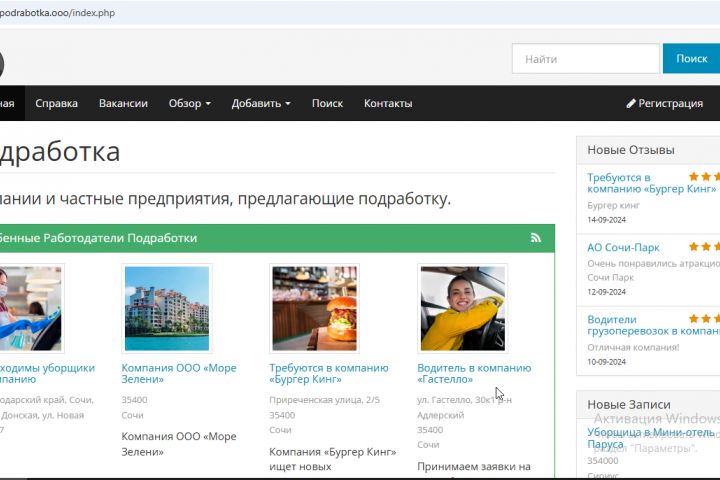Open Уборщица в Мини-отель Паруса entry
720x480 pixels.
[x=651, y=438]
